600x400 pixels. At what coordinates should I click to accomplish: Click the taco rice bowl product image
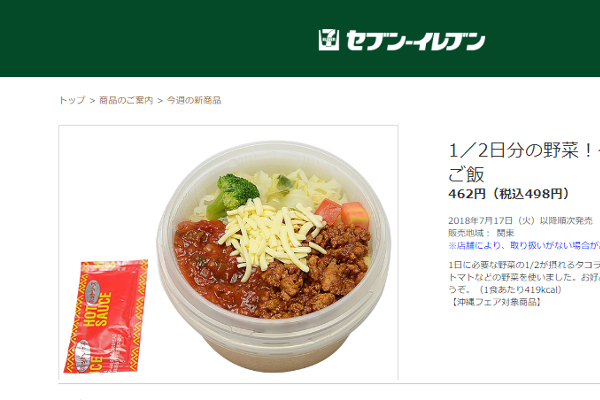click(274, 255)
